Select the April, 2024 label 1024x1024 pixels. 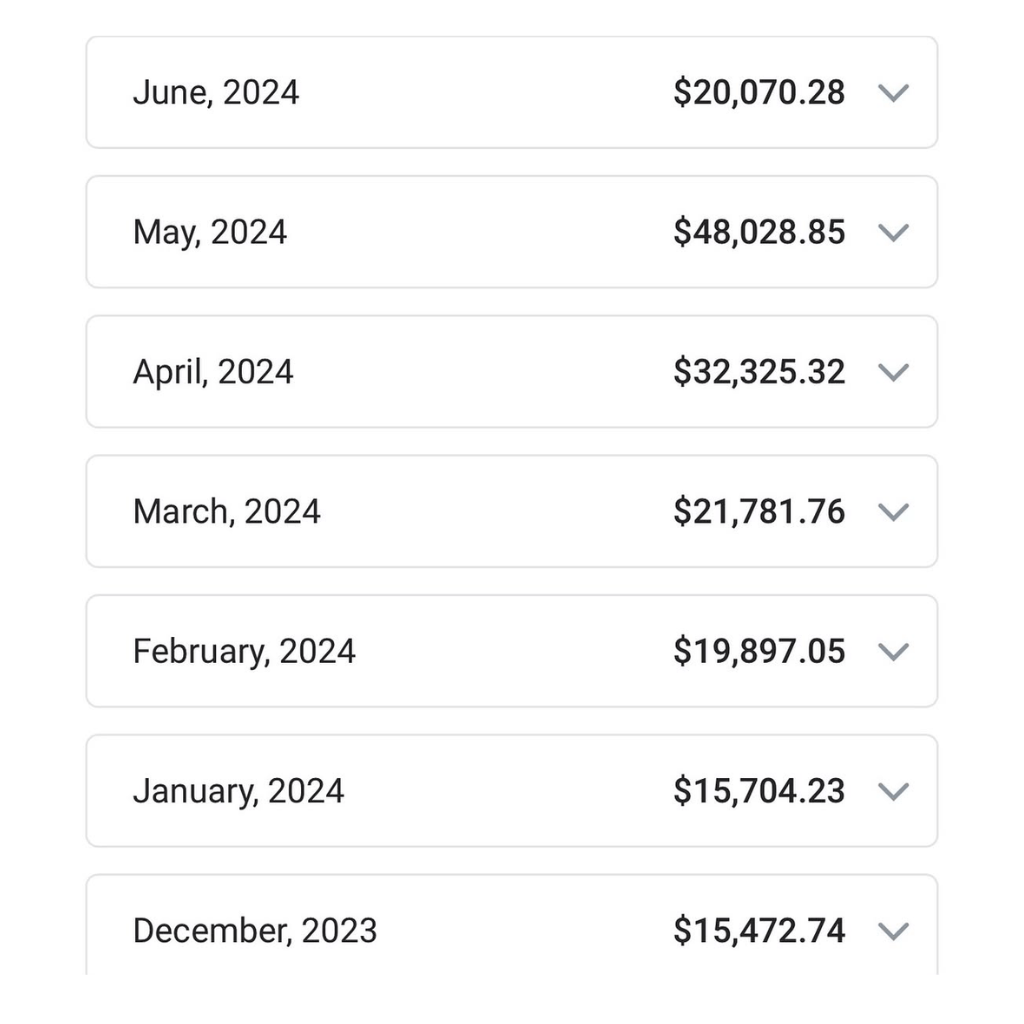coord(213,372)
